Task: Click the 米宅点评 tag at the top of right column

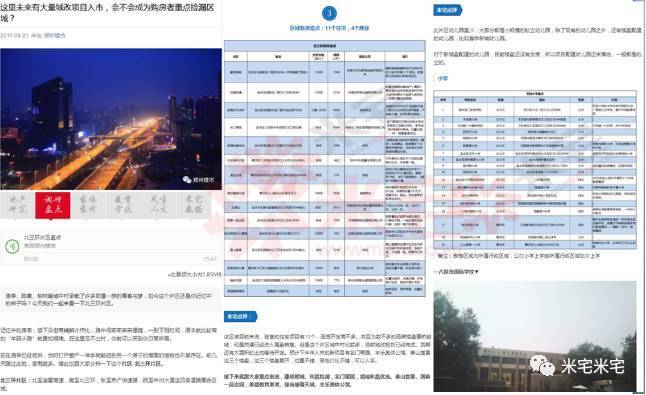Action: [x=448, y=10]
